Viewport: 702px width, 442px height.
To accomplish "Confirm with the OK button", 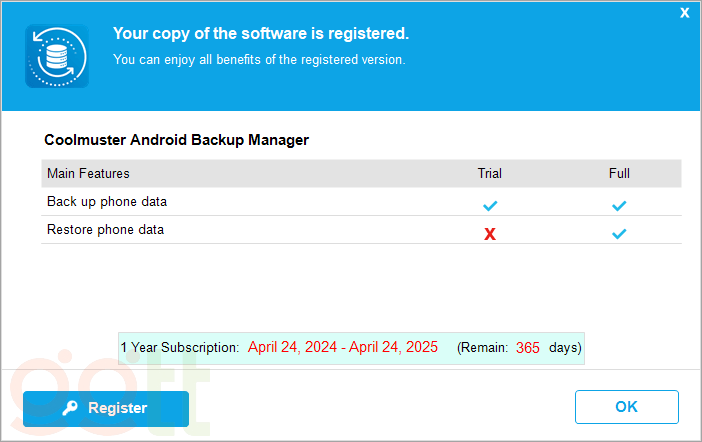I will tap(626, 407).
